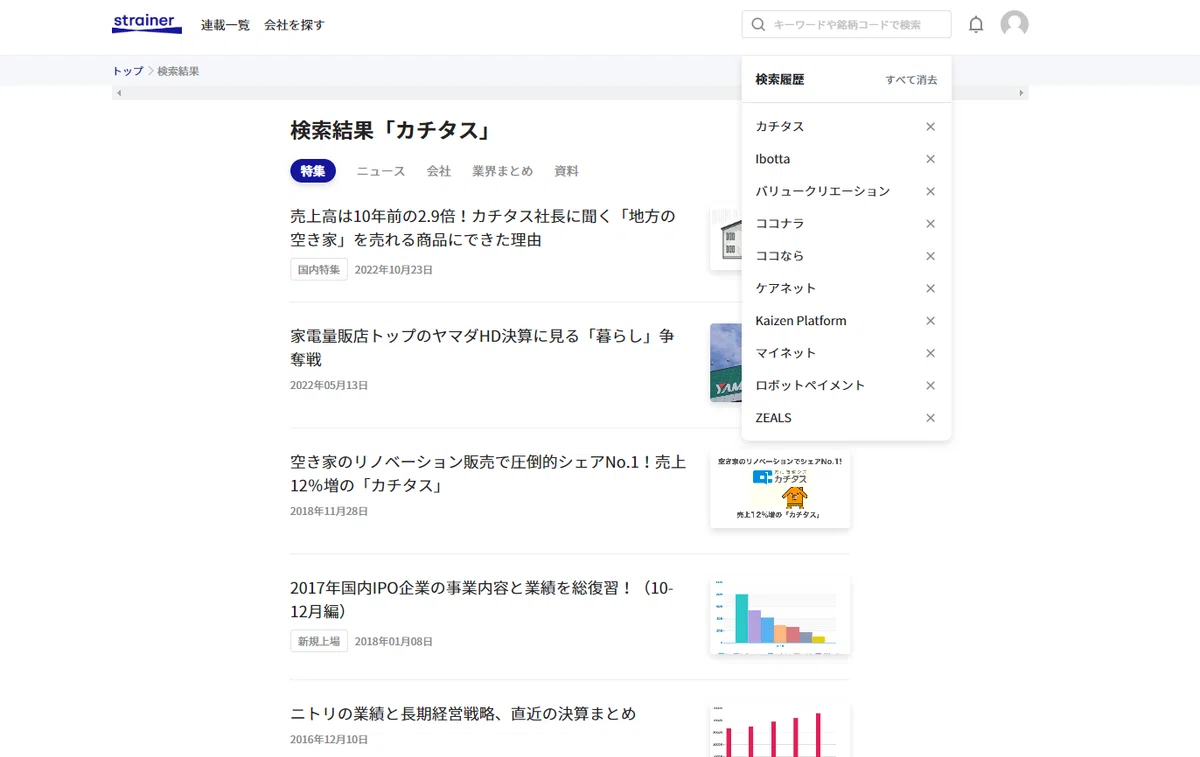Remove ケアネット from search history
Image resolution: width=1200 pixels, height=757 pixels.
pos(930,288)
